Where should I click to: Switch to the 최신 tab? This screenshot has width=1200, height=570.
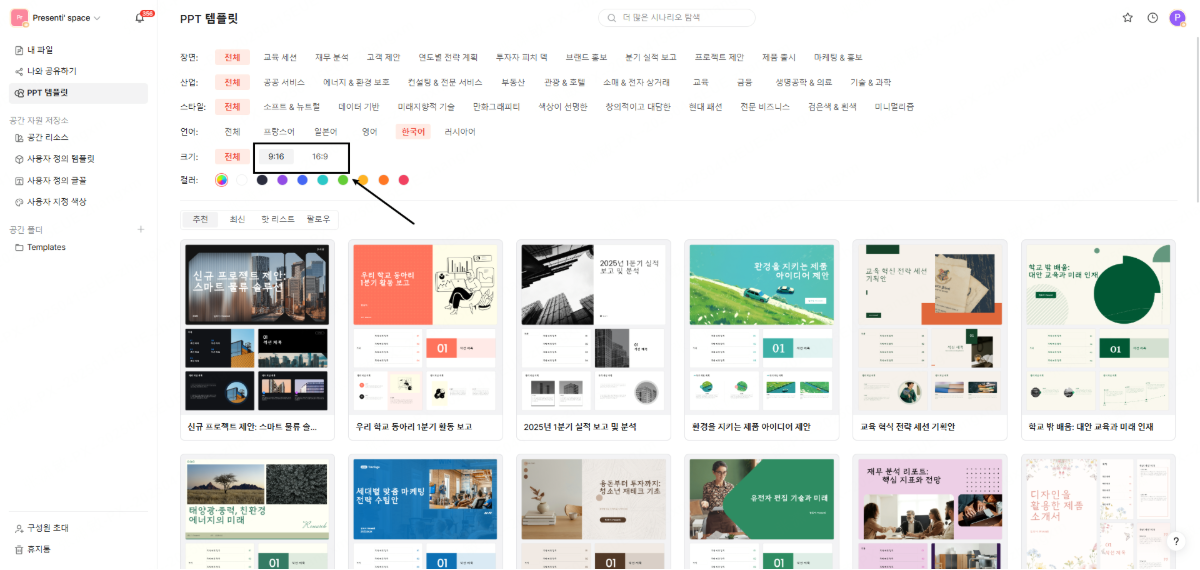[x=238, y=219]
